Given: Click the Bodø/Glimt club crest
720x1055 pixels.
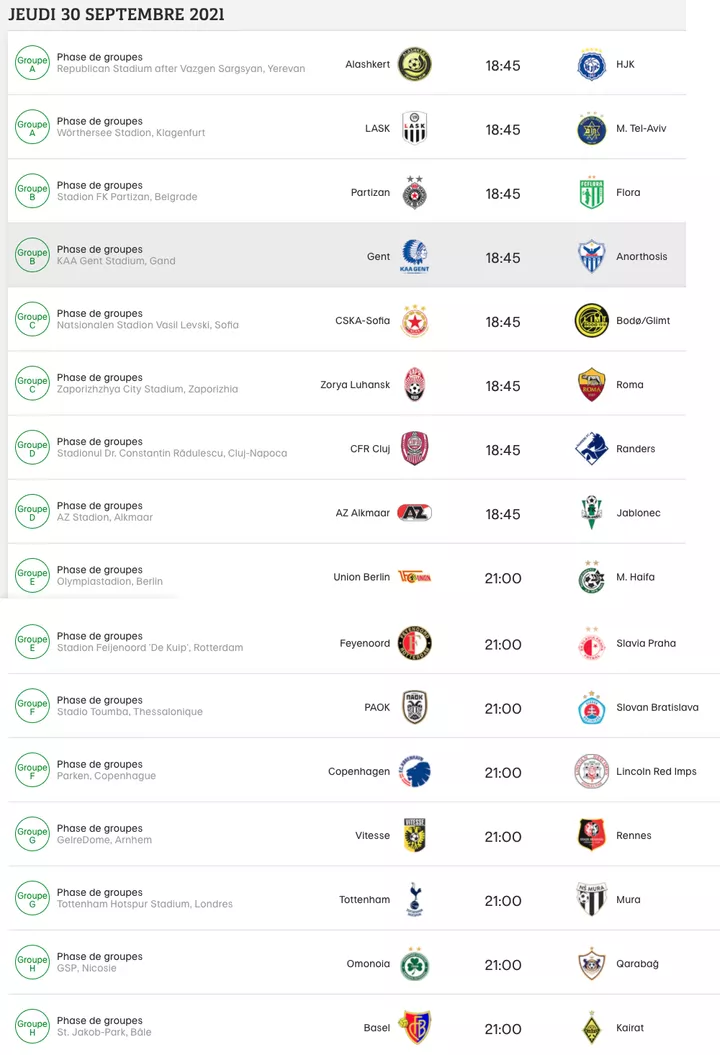Looking at the screenshot, I should (591, 319).
